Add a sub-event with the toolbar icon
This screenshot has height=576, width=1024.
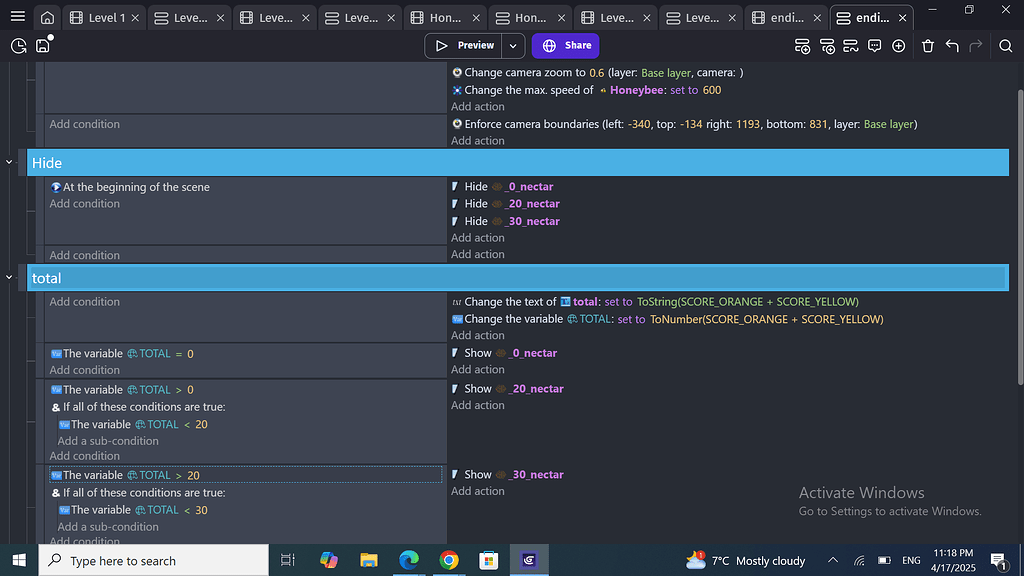(x=826, y=45)
